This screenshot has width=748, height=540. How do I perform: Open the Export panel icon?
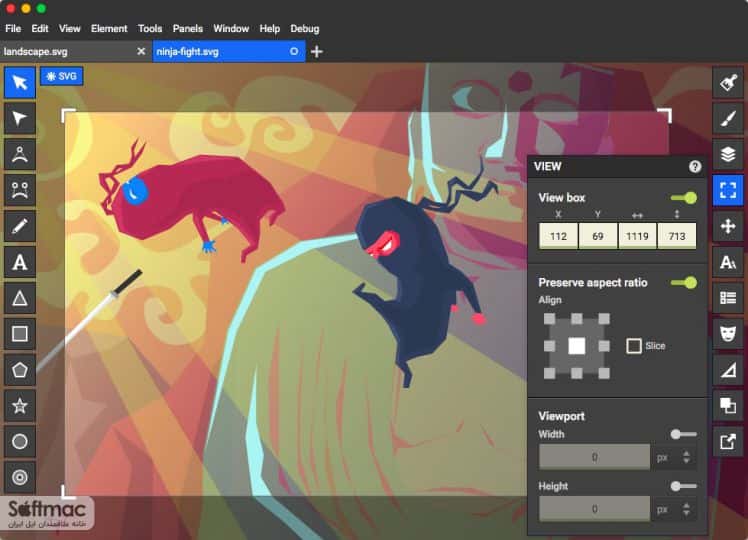(x=727, y=442)
